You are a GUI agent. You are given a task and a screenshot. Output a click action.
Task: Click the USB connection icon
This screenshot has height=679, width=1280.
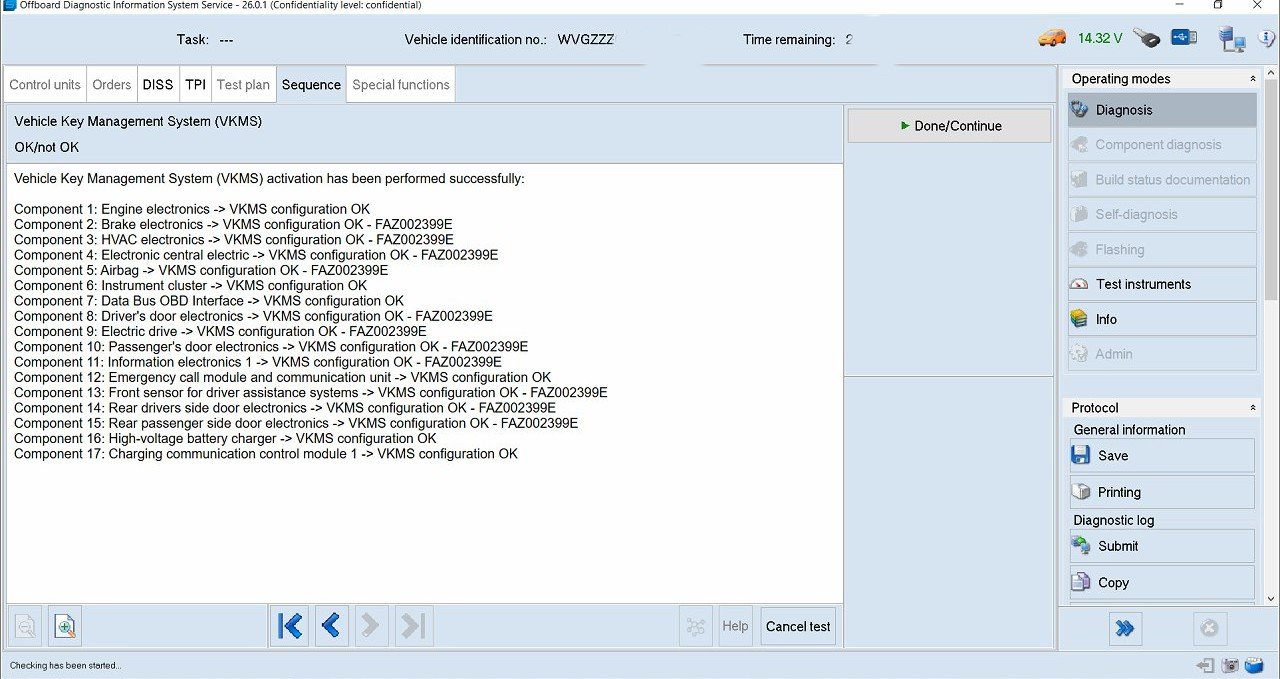coord(1184,38)
